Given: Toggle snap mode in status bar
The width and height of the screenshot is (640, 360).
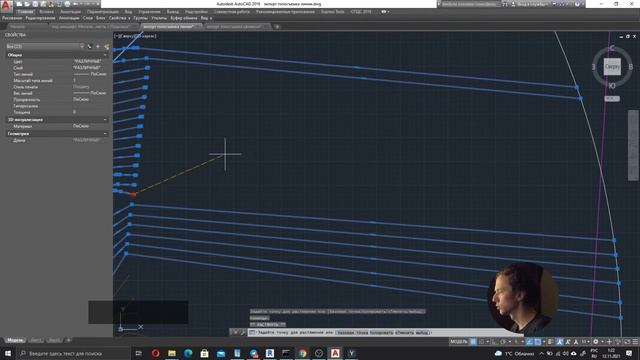Looking at the screenshot, I should pos(482,342).
